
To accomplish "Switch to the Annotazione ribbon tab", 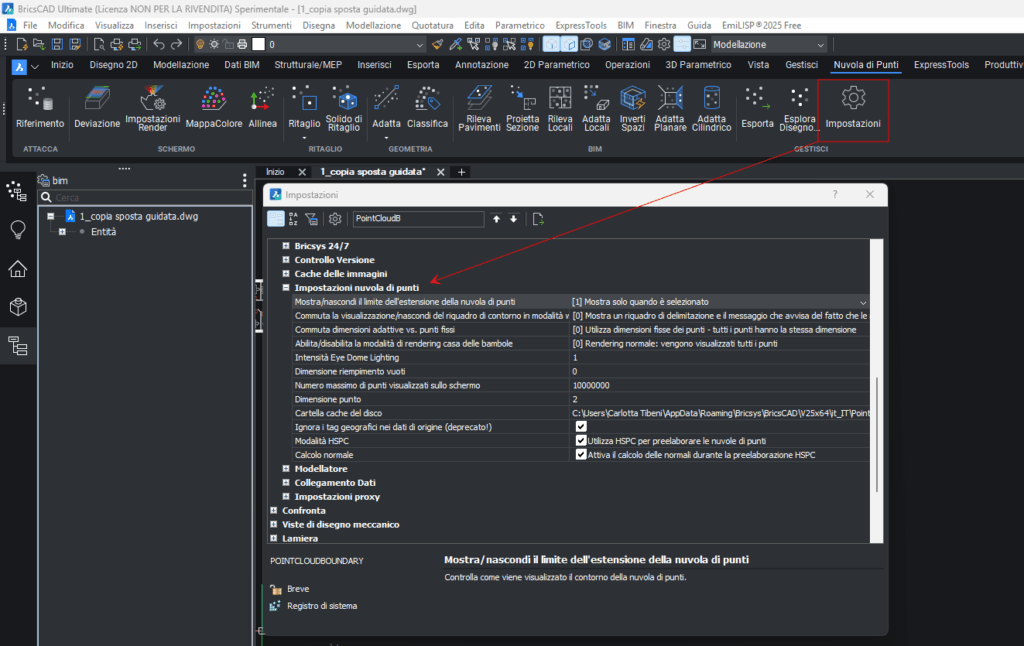I will (481, 65).
